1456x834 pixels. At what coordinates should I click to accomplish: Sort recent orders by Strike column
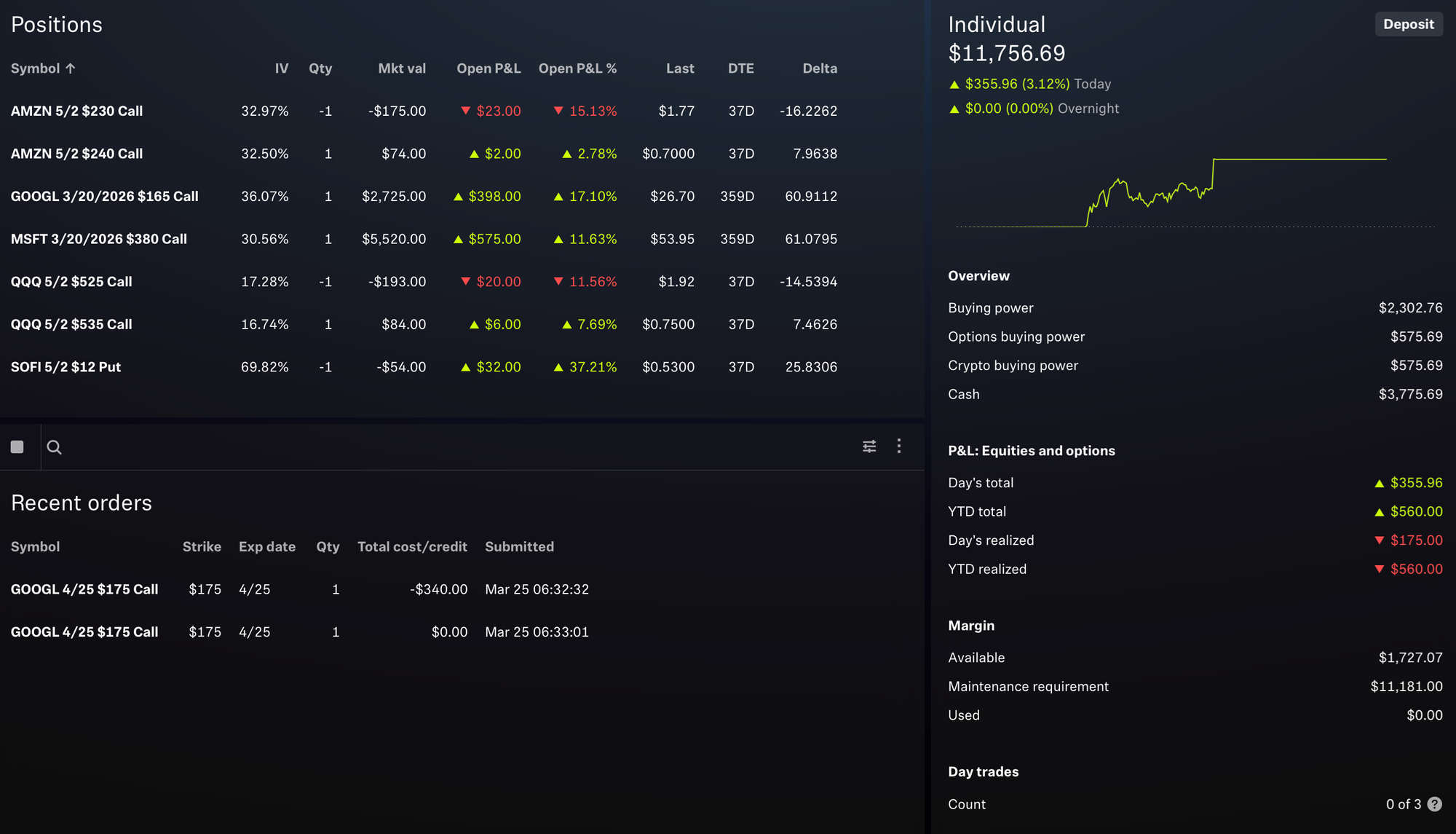pos(202,547)
